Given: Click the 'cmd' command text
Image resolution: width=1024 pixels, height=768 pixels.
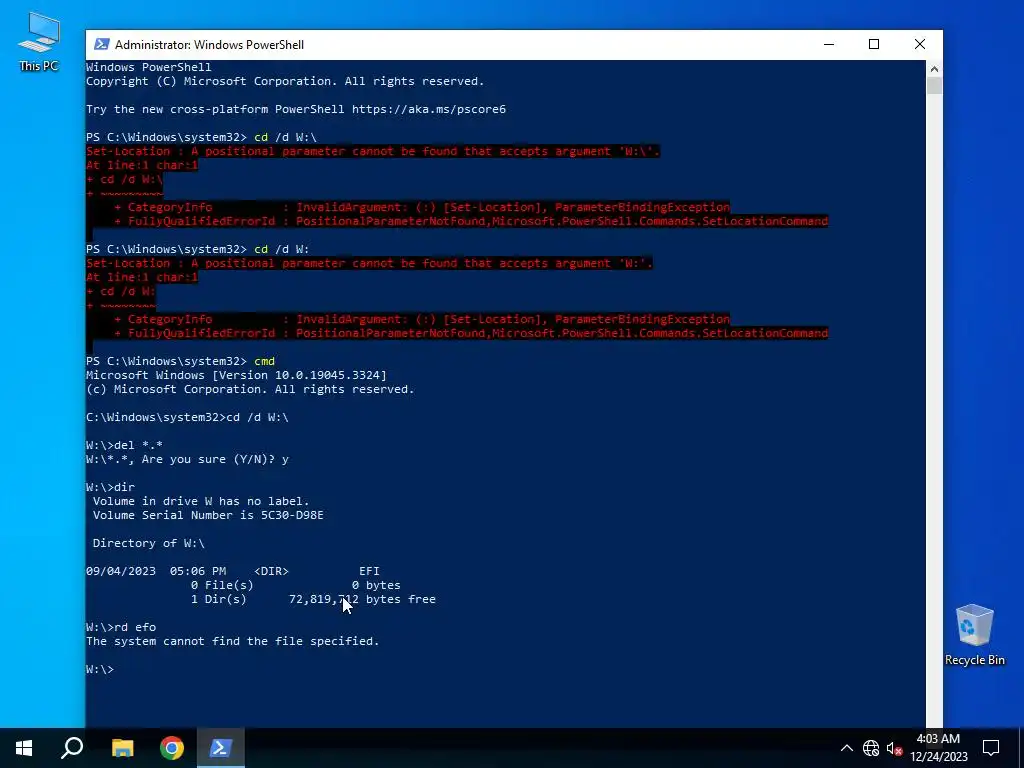Looking at the screenshot, I should click(x=264, y=361).
